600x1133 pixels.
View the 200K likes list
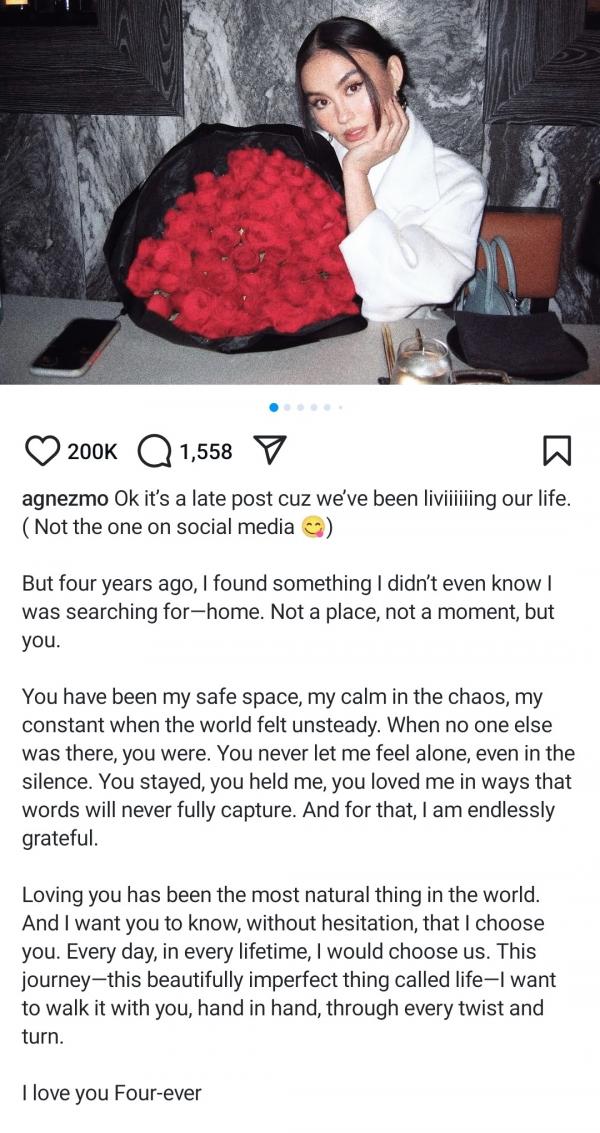tap(92, 452)
